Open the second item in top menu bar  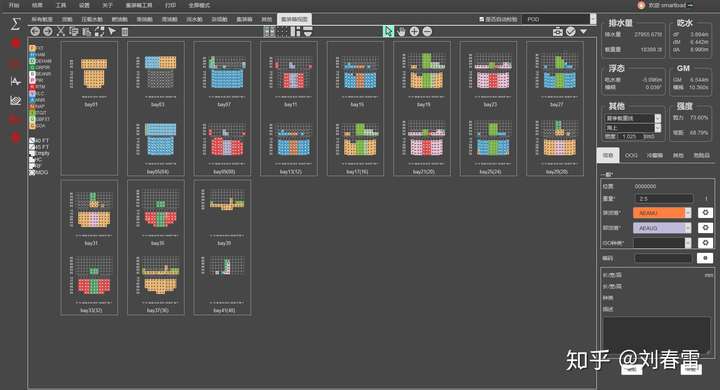tap(37, 5)
